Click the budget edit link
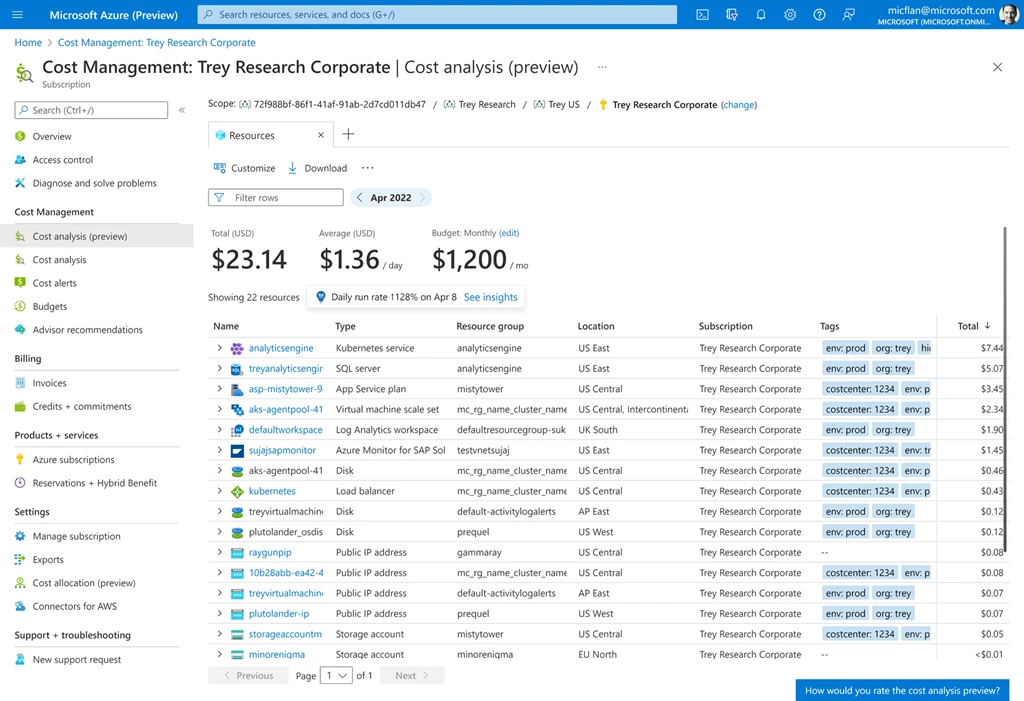 pyautogui.click(x=509, y=233)
